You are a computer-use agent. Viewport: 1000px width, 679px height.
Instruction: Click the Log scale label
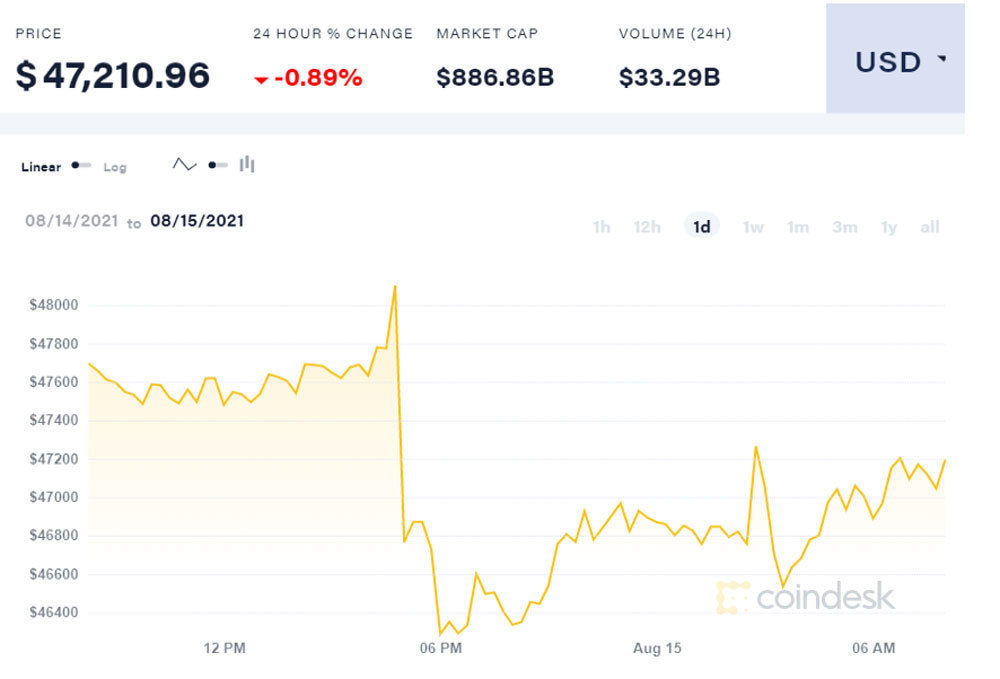pyautogui.click(x=113, y=167)
